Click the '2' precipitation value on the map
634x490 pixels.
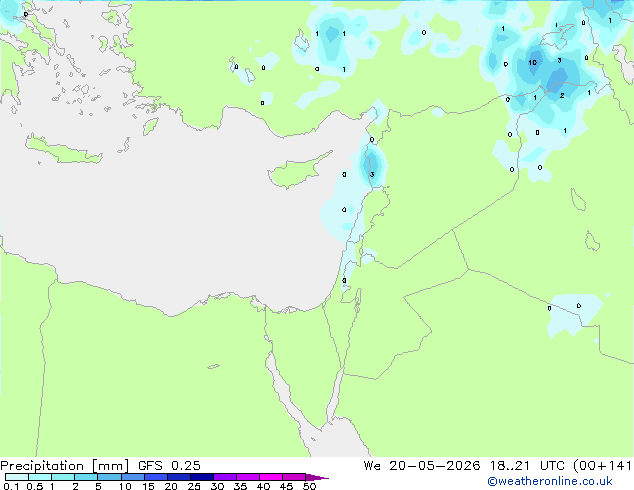pos(562,95)
